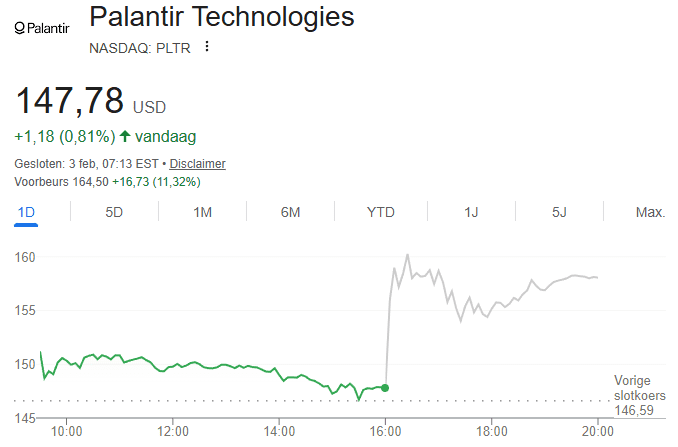678x447 pixels.
Task: Open the 1J one-year chart tab
Action: coord(471,212)
